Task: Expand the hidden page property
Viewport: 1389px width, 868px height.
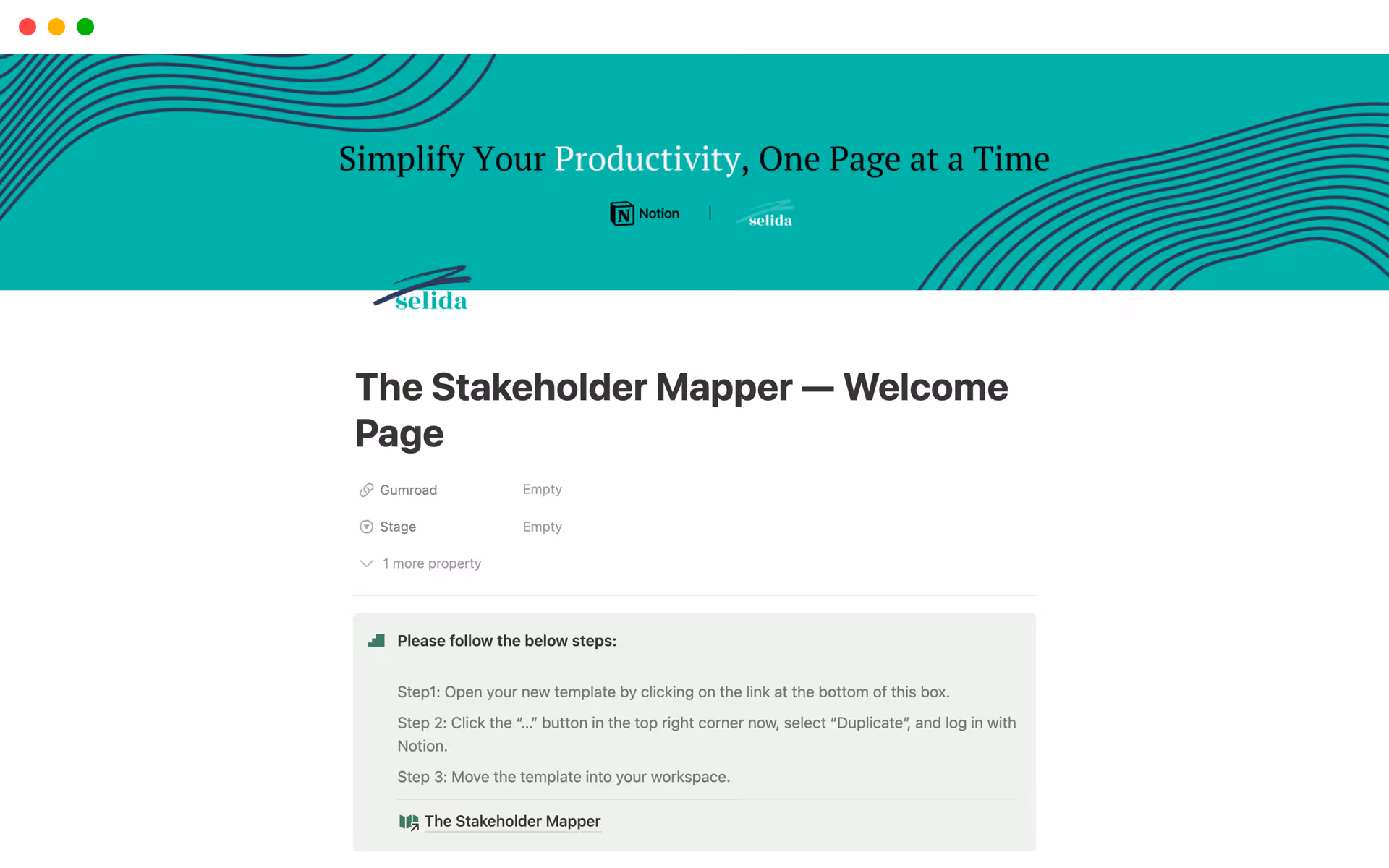Action: click(431, 563)
